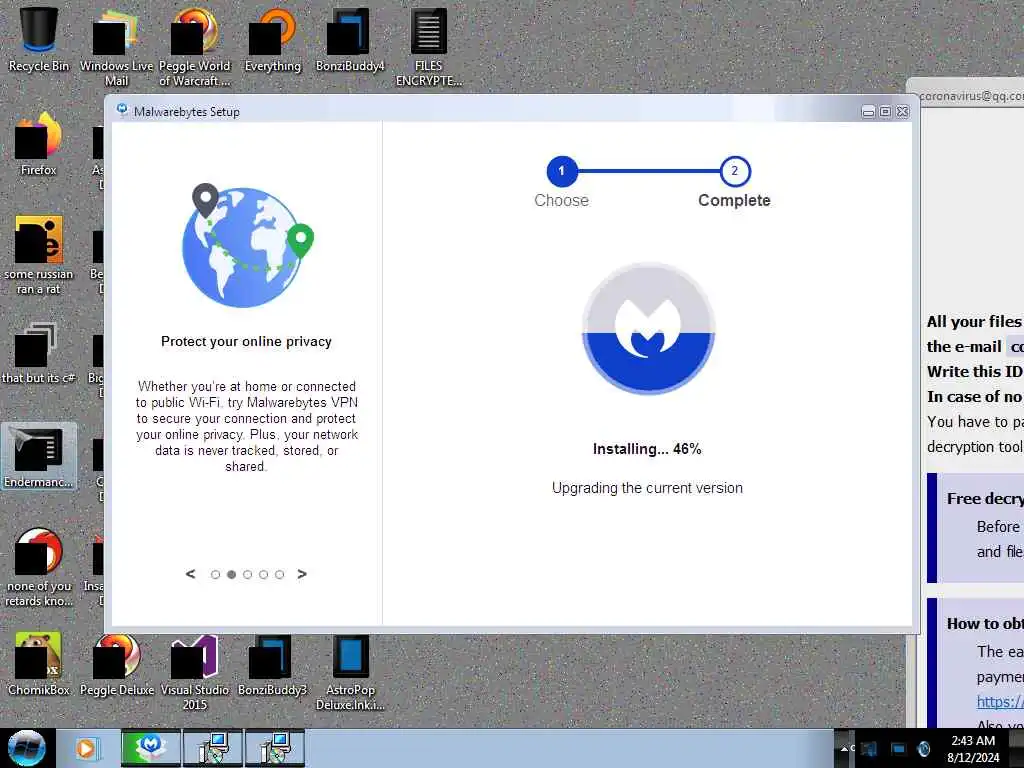This screenshot has height=768, width=1024.
Task: Click the taskbar clock showing 2:43 AM
Action: coord(973,749)
